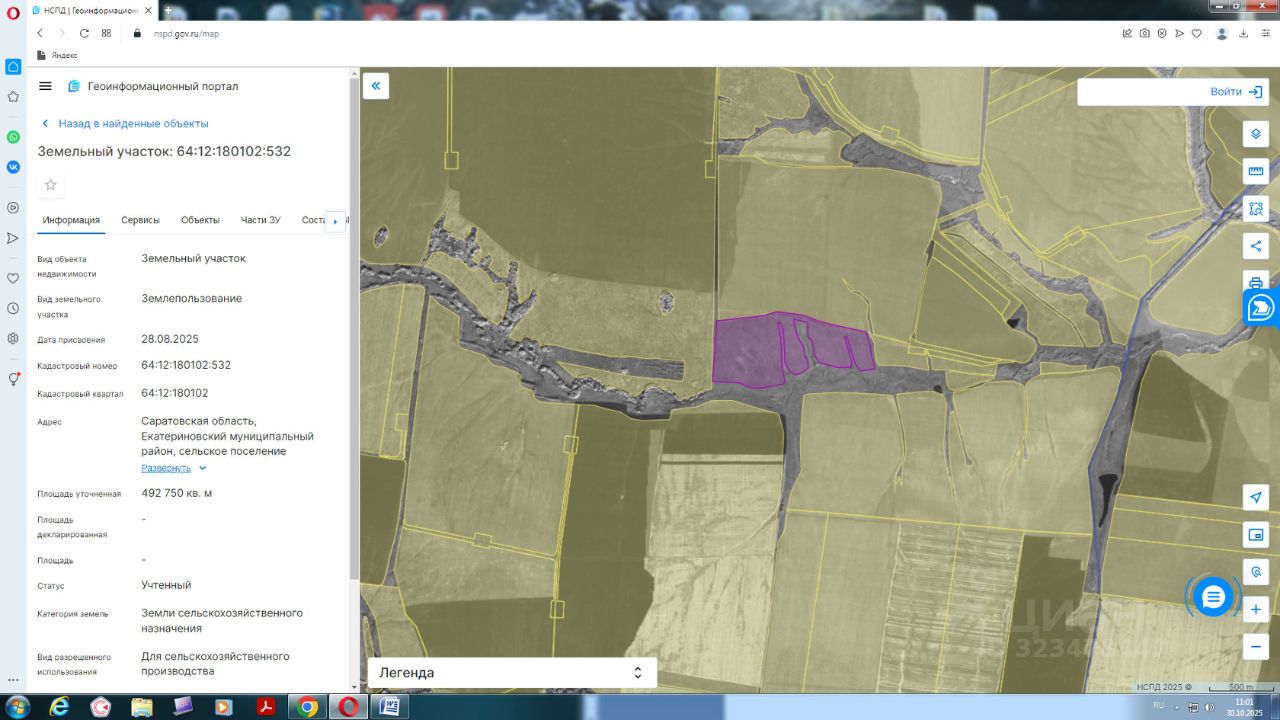Open the Яндекс bookmark

pyautogui.click(x=57, y=55)
